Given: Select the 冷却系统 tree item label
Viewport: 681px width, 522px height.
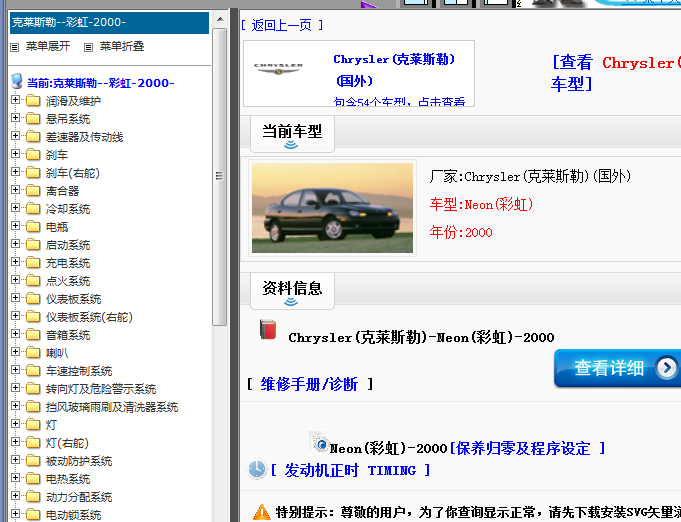Looking at the screenshot, I should (x=68, y=209).
